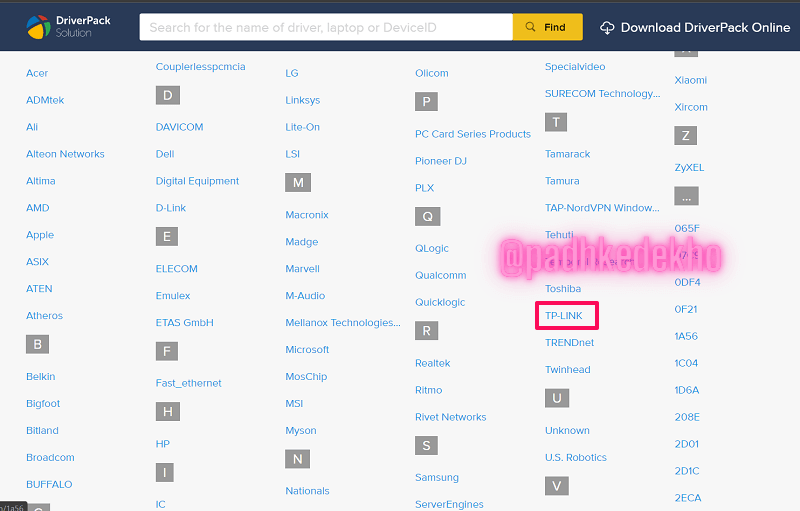Screen dimensions: 800x511
Task: Open ELECOM vendor link
Action: 177,269
